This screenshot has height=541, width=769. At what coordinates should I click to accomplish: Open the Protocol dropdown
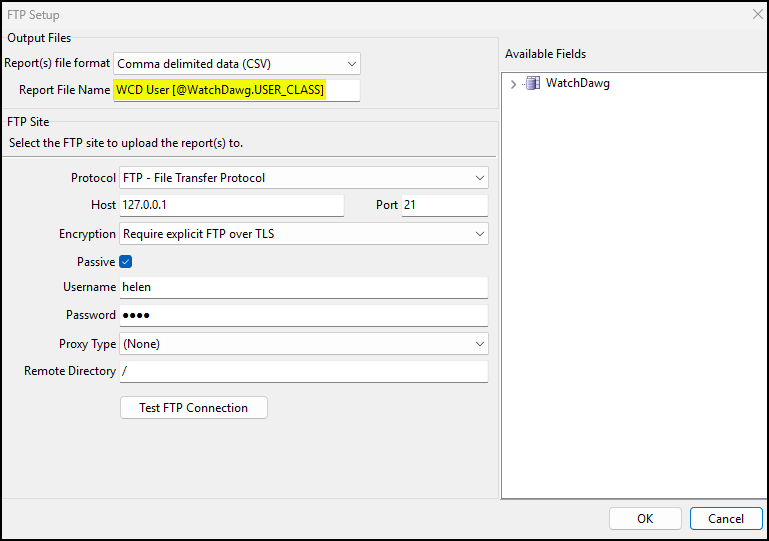click(x=303, y=178)
